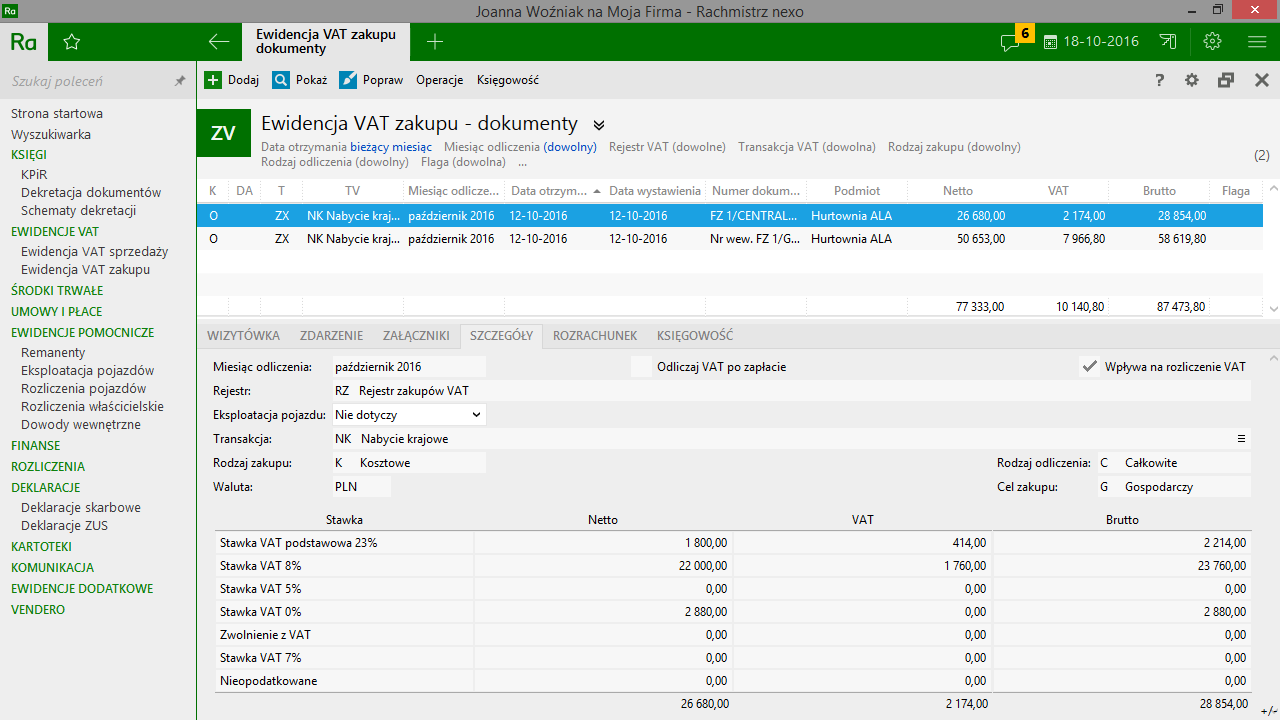Click the Szukaj poleceń search field
The image size is (1280, 720).
pyautogui.click(x=88, y=81)
